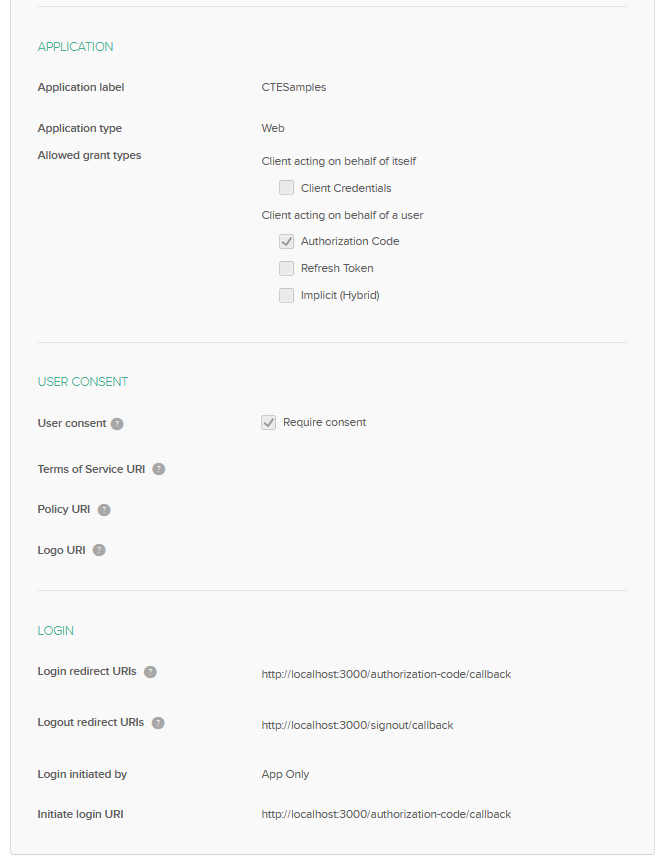The height and width of the screenshot is (862, 667).
Task: Click the LOGIN section heading
Action: click(56, 631)
